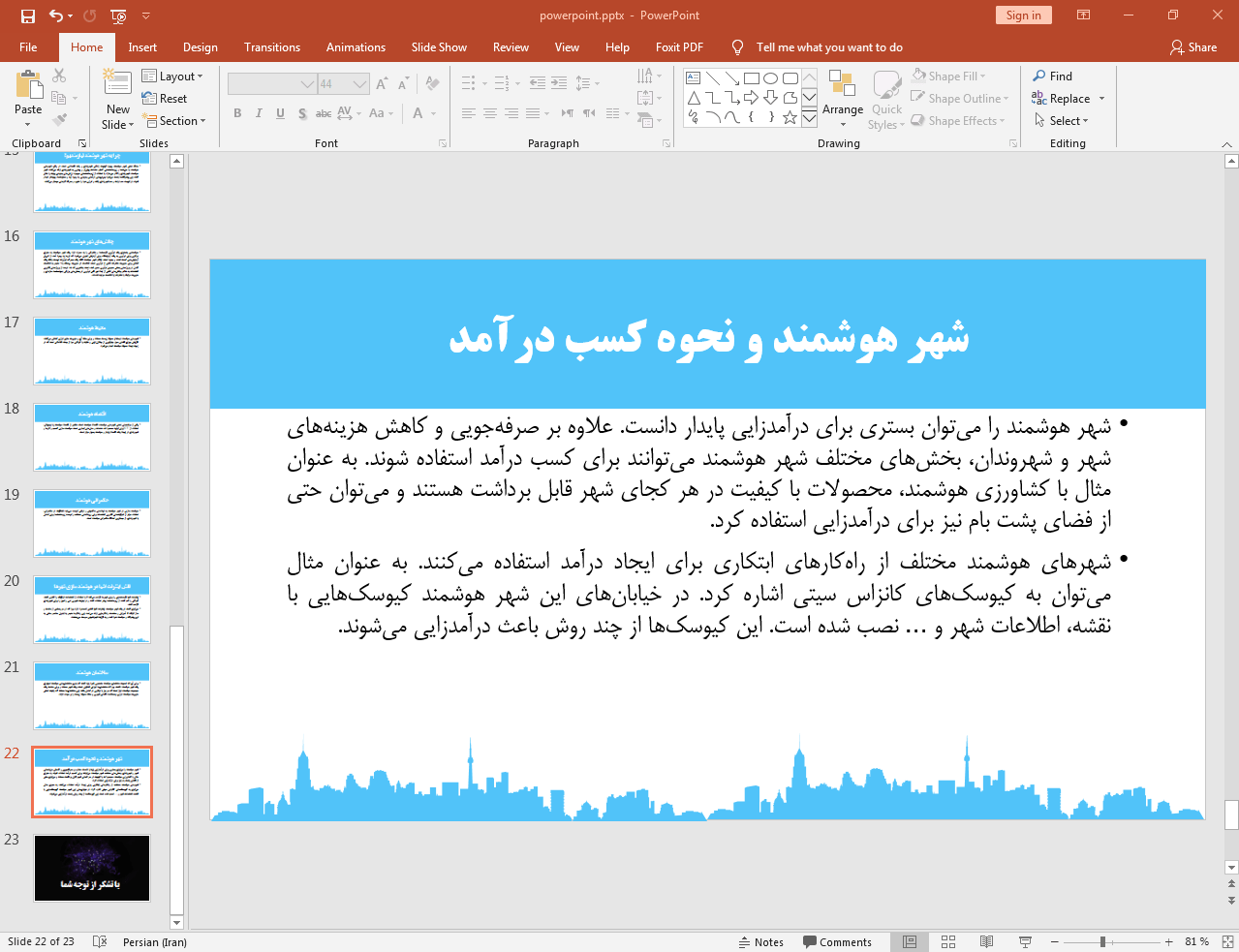This screenshot has height=952, width=1239.
Task: Switch to Slide Sorter view
Action: pyautogui.click(x=948, y=942)
